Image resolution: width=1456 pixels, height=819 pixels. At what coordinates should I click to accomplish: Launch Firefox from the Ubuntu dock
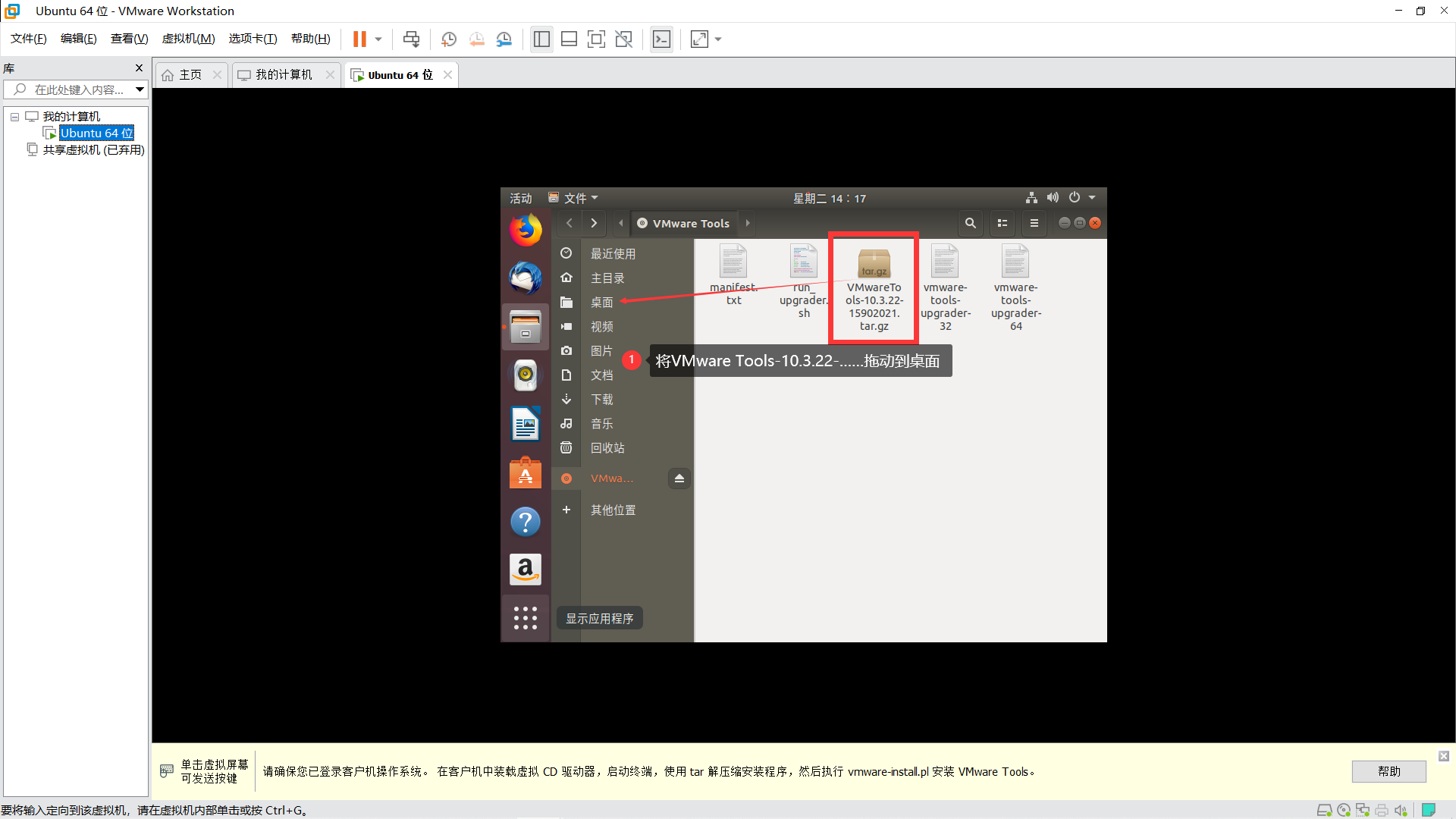[525, 230]
